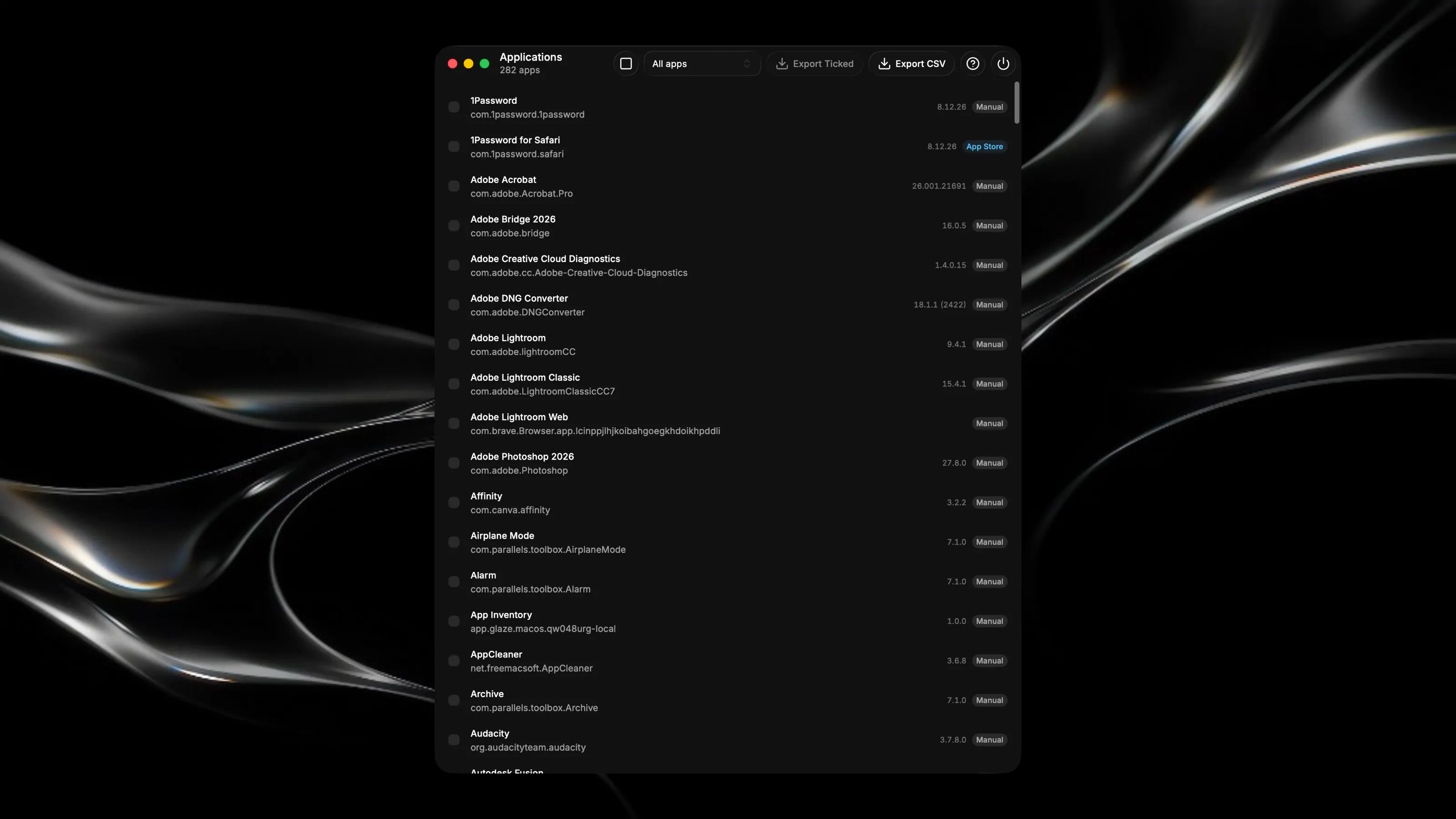
Task: Click the 282 apps count label
Action: point(520,70)
